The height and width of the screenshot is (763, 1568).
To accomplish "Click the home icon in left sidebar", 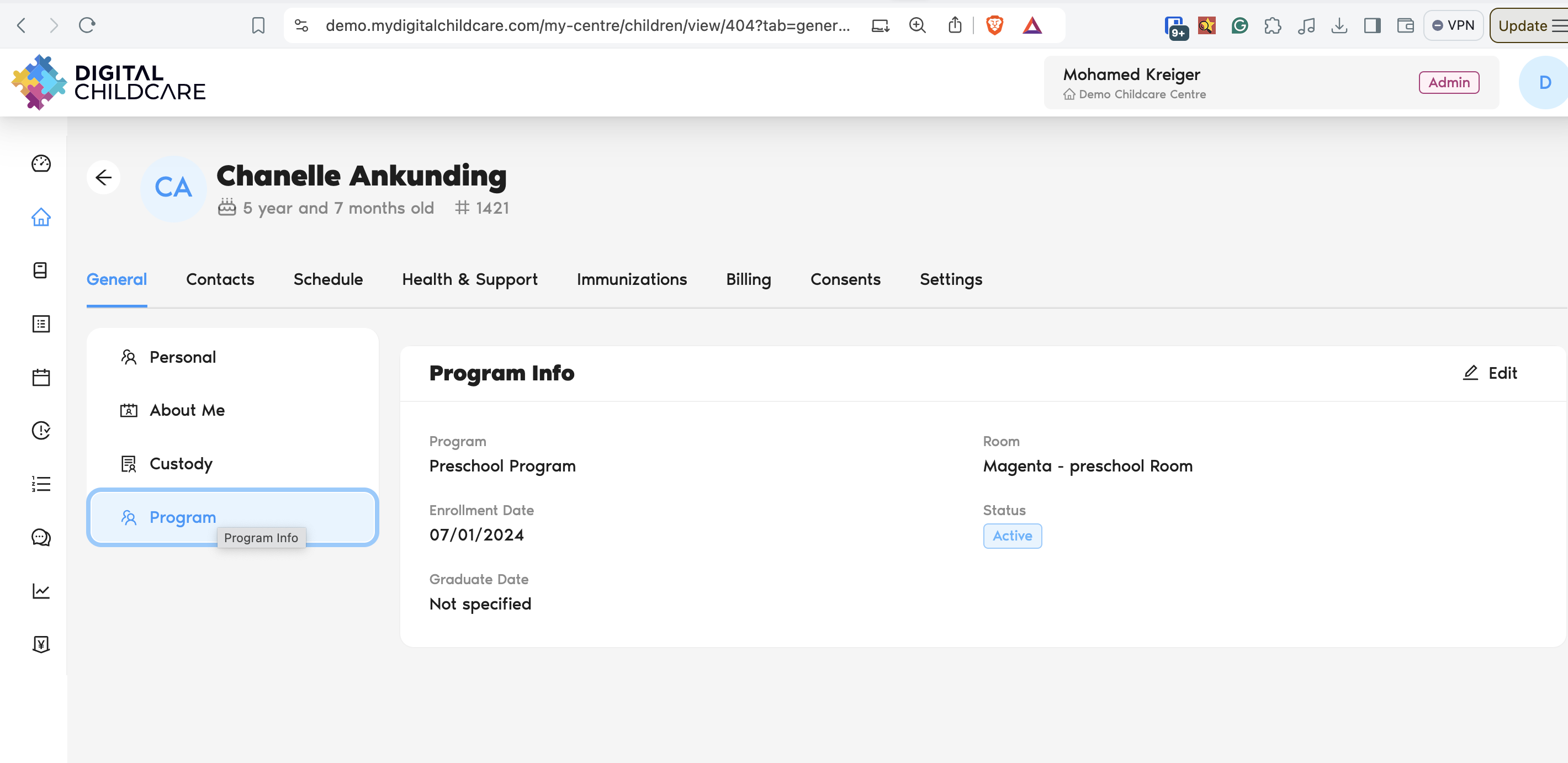I will [x=41, y=216].
